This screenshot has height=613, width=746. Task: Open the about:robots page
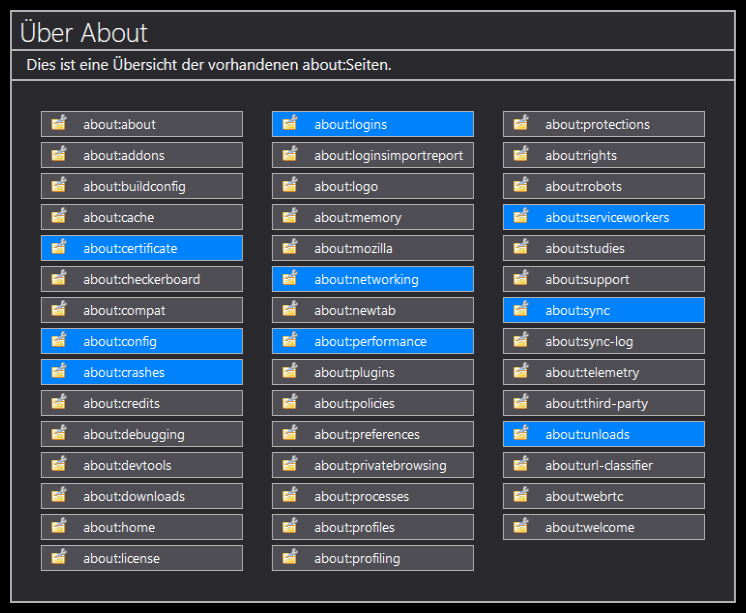[x=604, y=186]
